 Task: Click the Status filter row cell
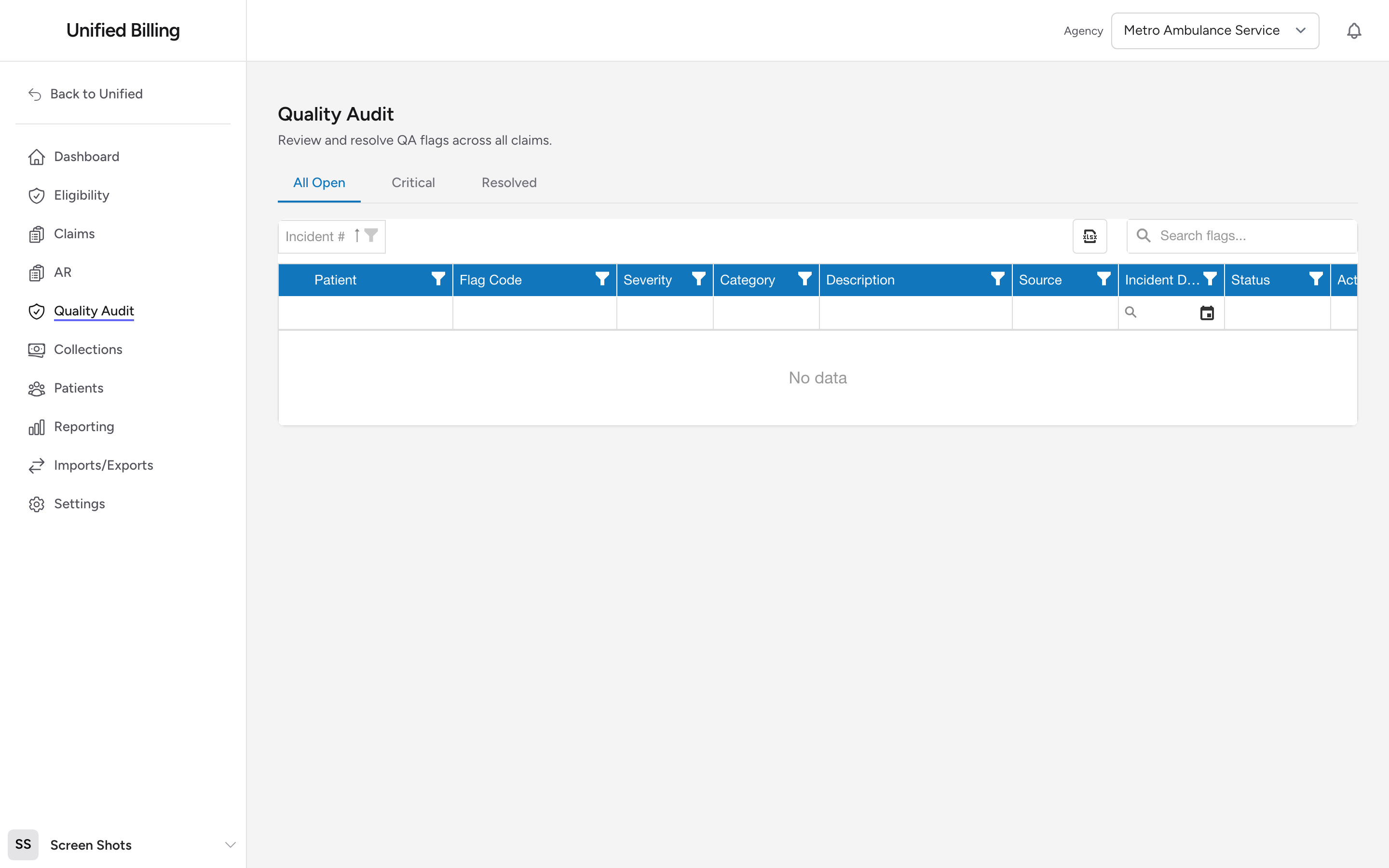pos(1278,313)
